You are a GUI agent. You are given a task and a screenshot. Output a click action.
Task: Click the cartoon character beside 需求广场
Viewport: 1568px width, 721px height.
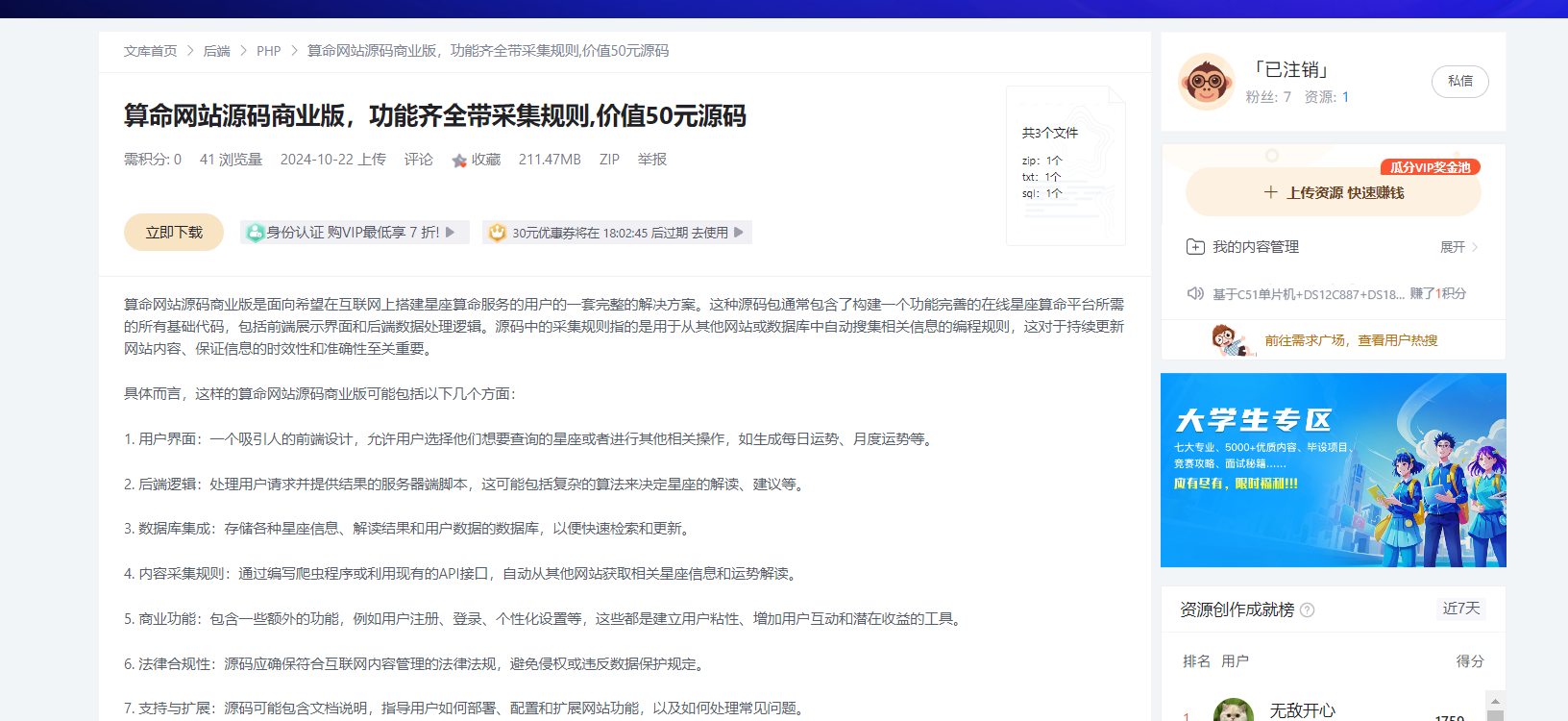point(1232,339)
